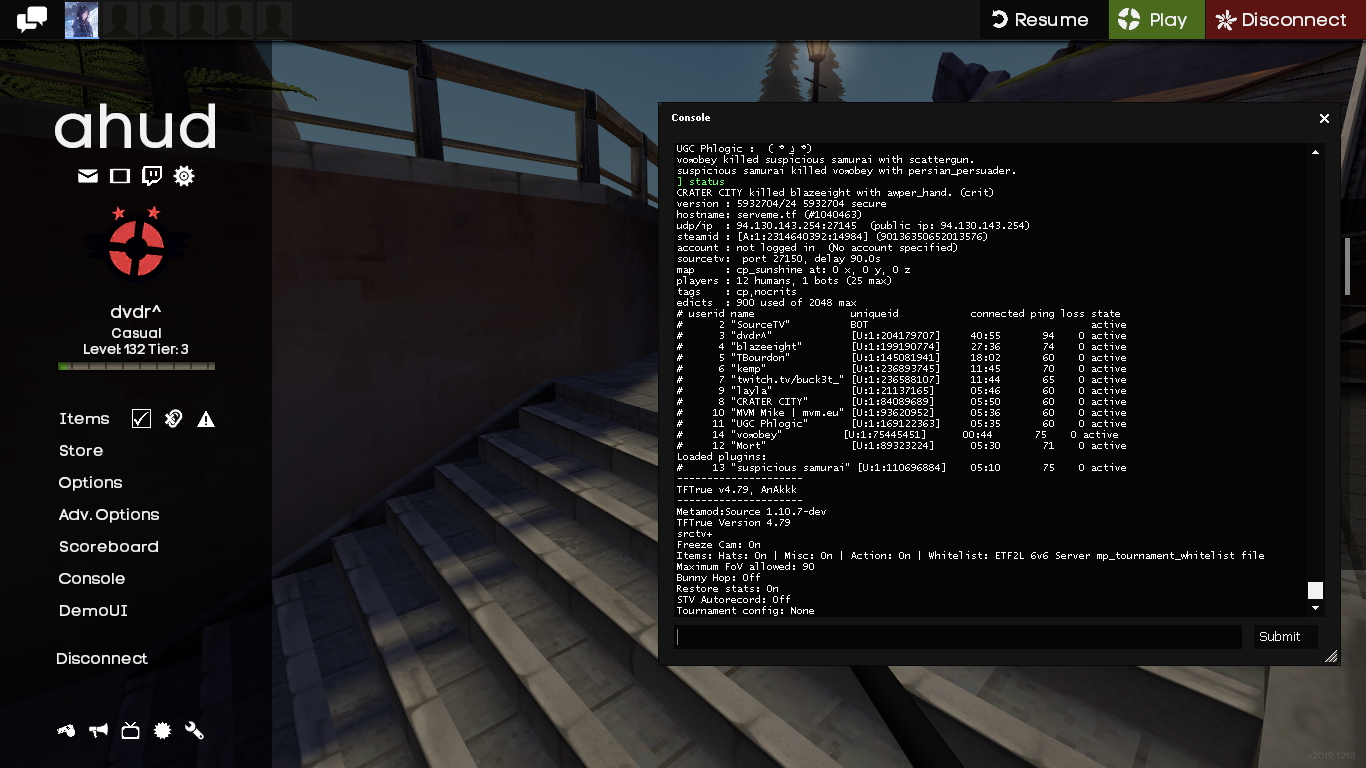This screenshot has height=768, width=1366.
Task: Focus the Console command input field
Action: [958, 637]
